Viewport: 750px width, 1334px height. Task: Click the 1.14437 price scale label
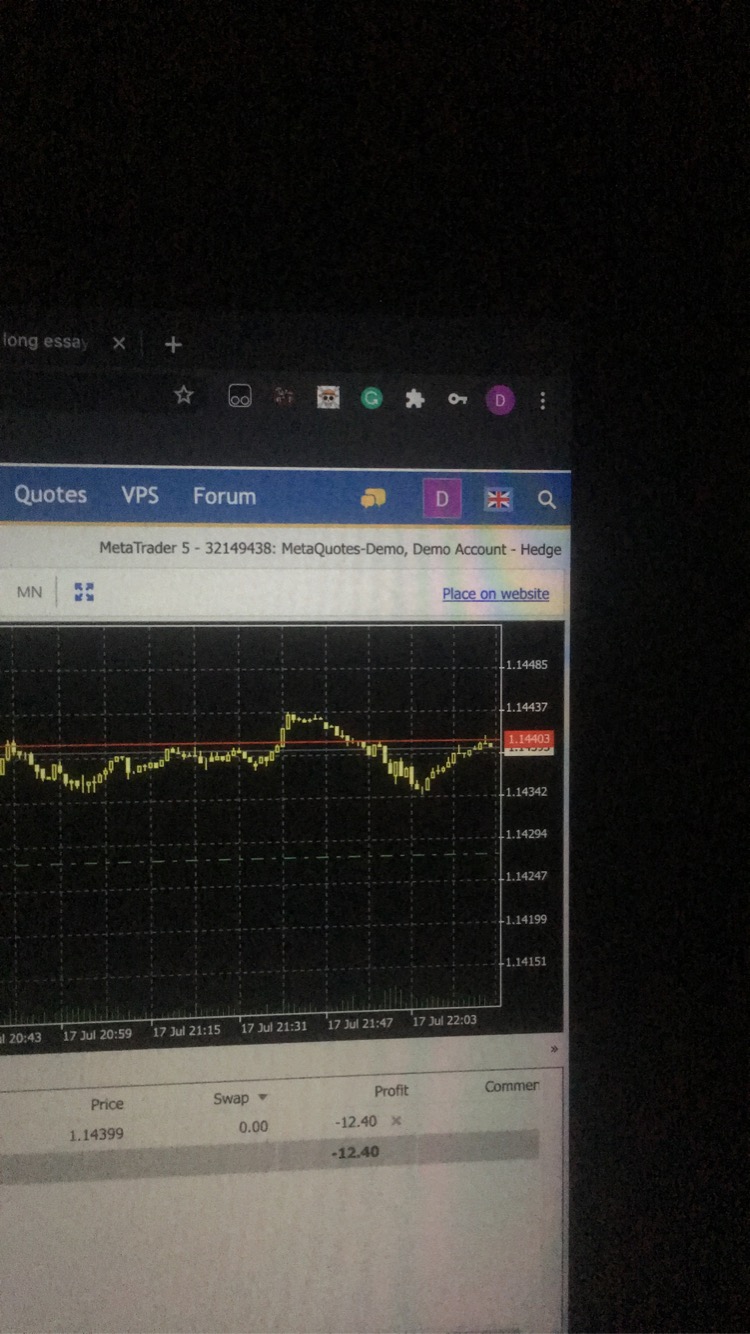point(527,707)
